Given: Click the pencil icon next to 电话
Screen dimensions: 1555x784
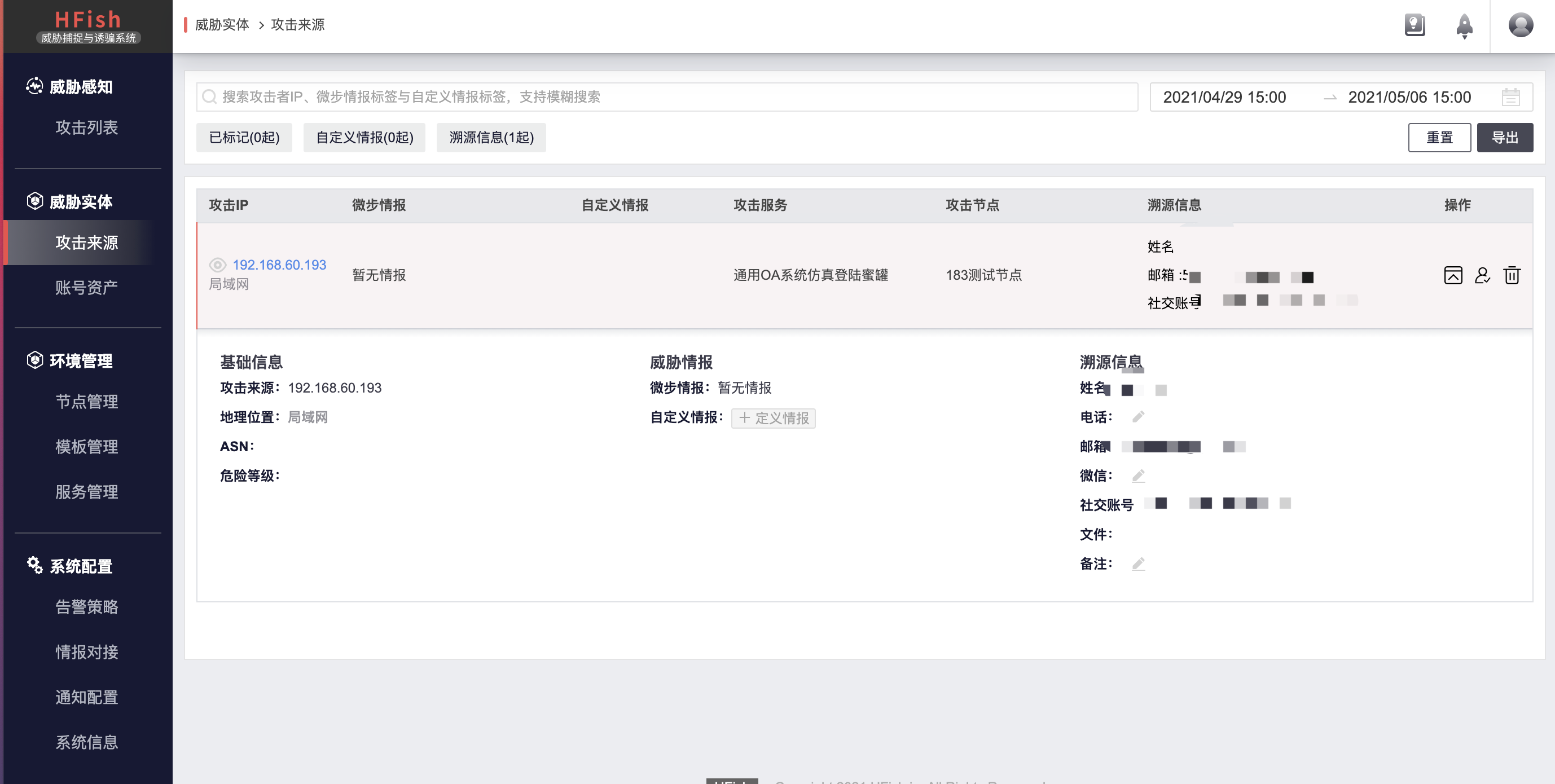Looking at the screenshot, I should [1138, 417].
